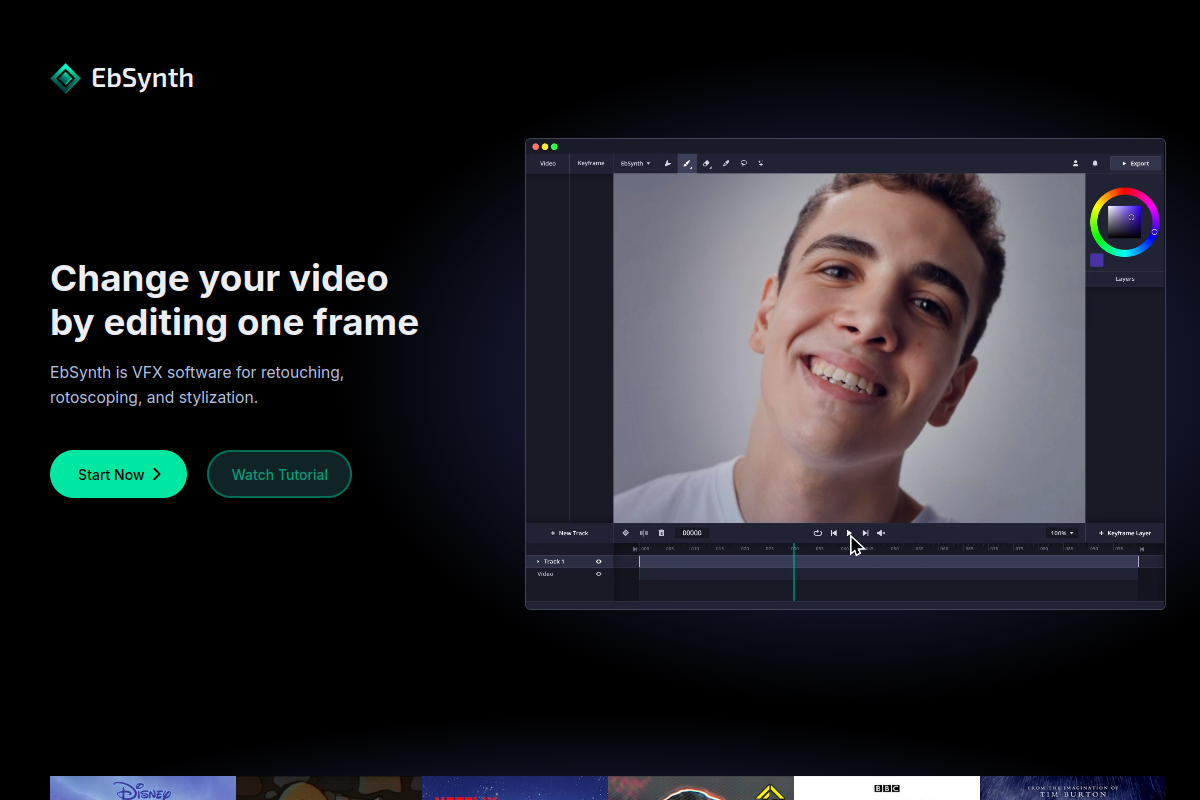This screenshot has width=1200, height=800.
Task: Click the Start Now button
Action: coord(118,474)
